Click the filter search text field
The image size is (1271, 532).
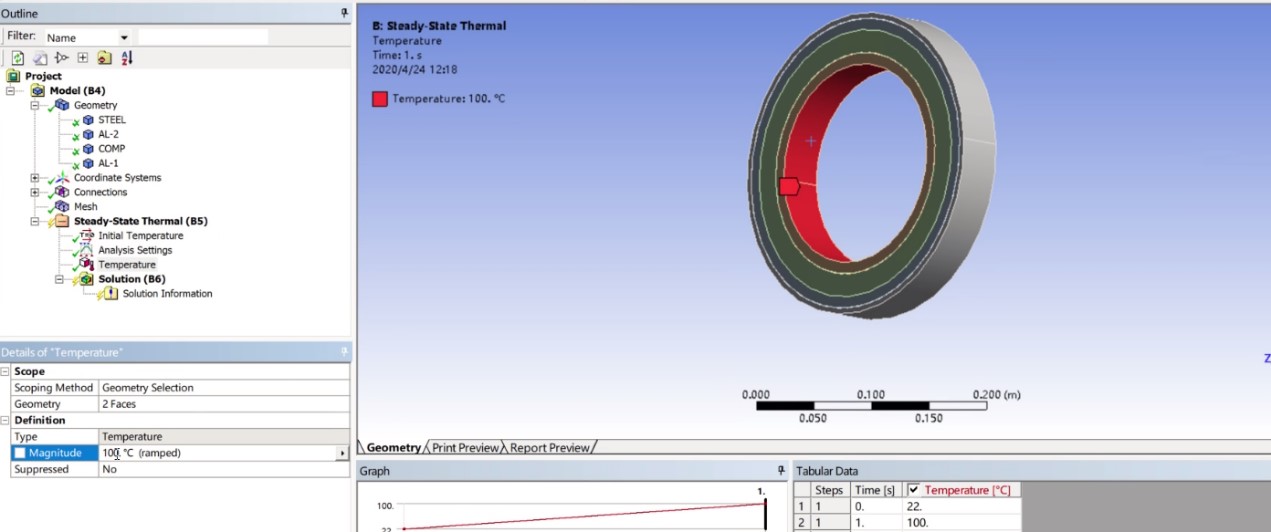click(x=203, y=37)
